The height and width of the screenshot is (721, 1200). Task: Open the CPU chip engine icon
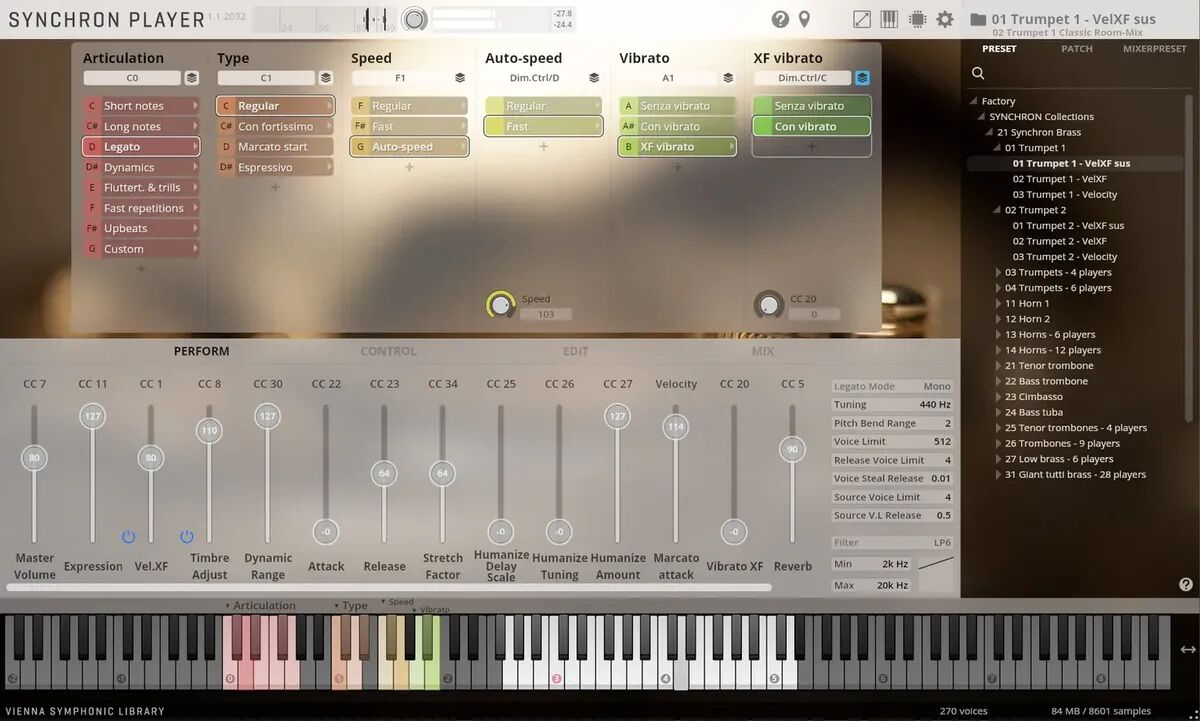pos(917,20)
